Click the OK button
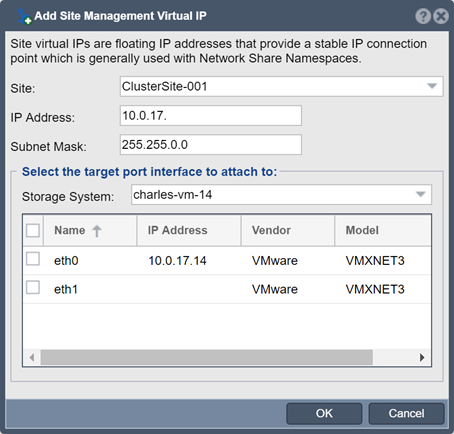The height and width of the screenshot is (434, 454). pos(324,414)
